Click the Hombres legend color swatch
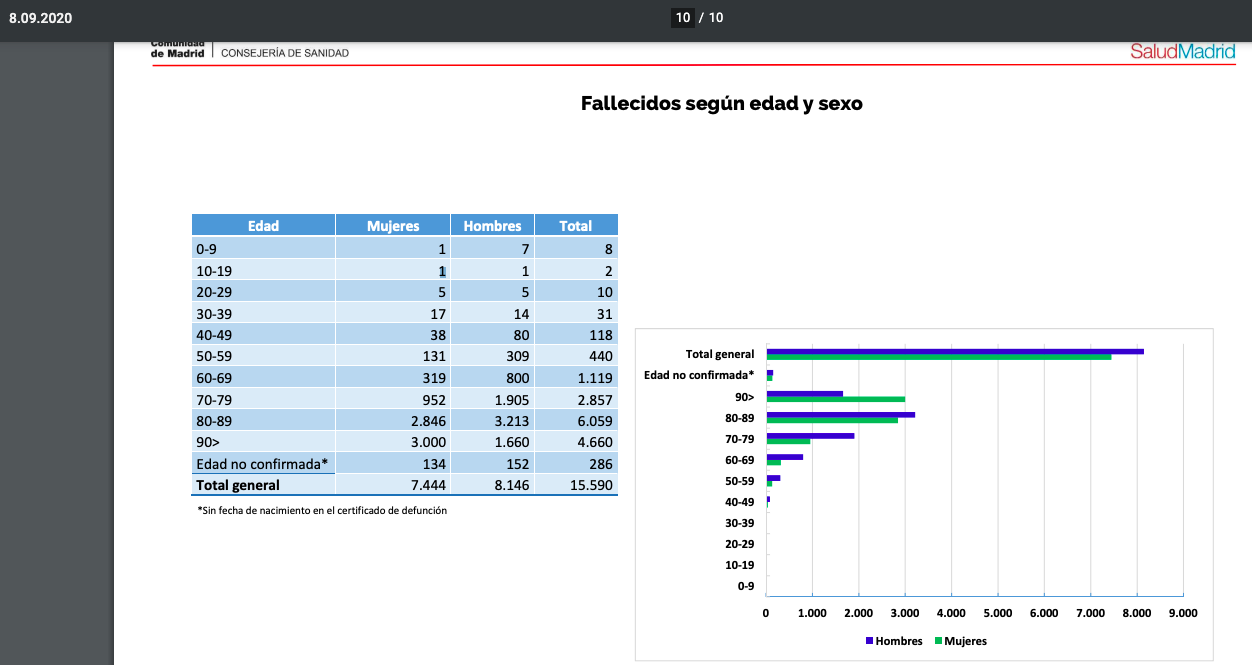The height and width of the screenshot is (665, 1252). coord(869,640)
